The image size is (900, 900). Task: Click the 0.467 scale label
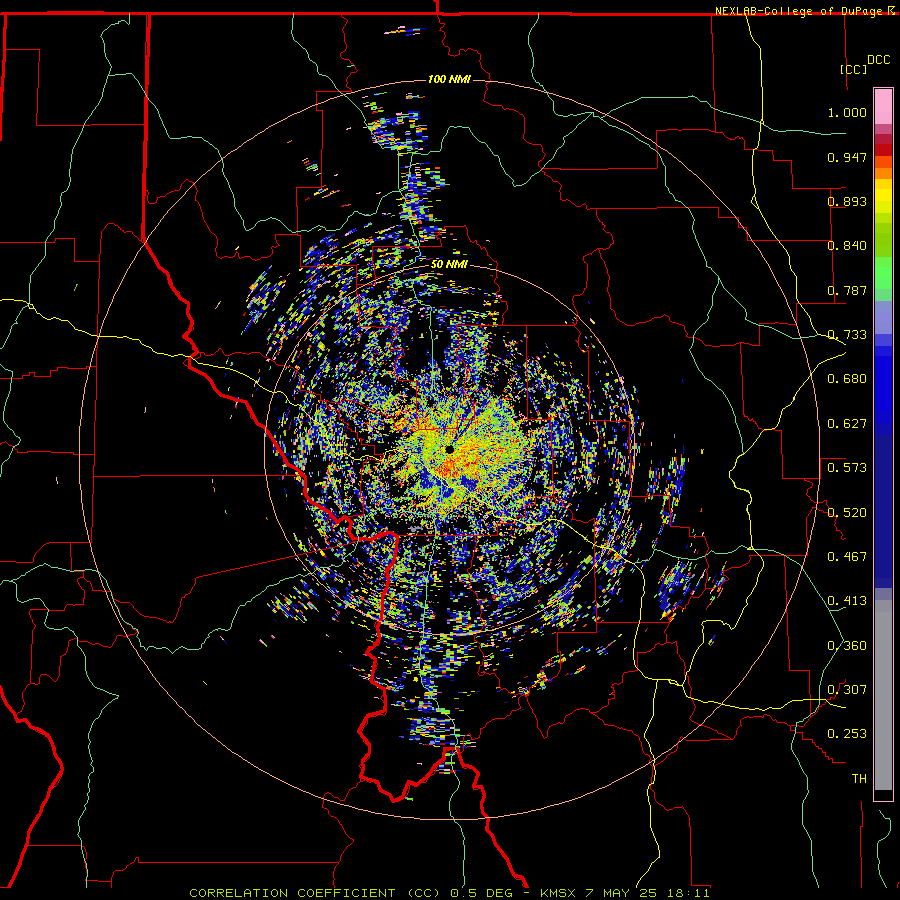click(847, 557)
